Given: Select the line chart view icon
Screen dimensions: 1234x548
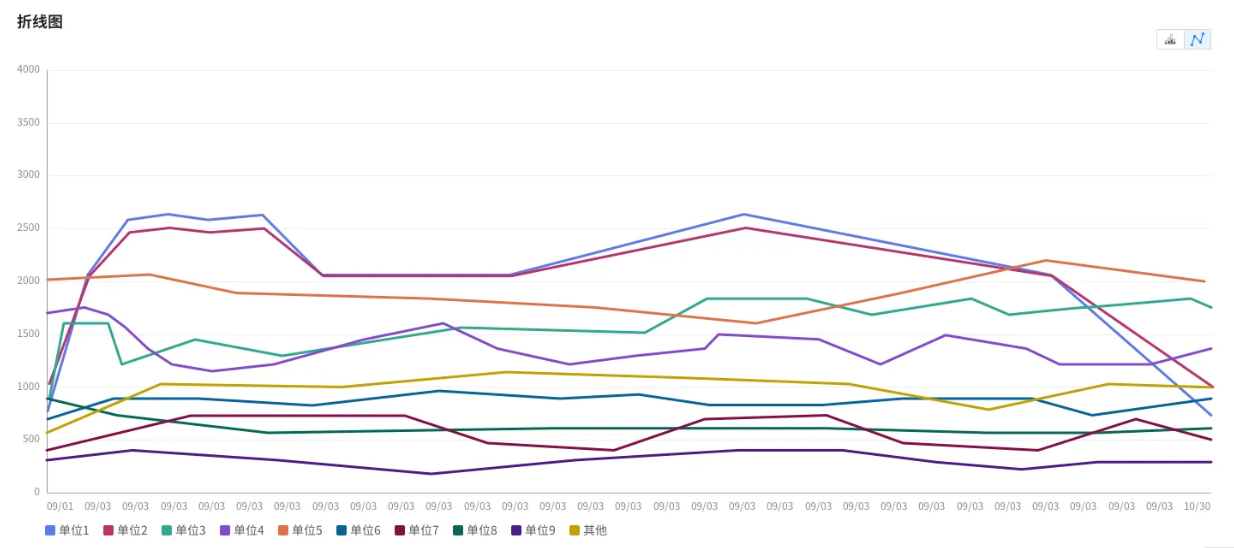Looking at the screenshot, I should pyautogui.click(x=1197, y=39).
